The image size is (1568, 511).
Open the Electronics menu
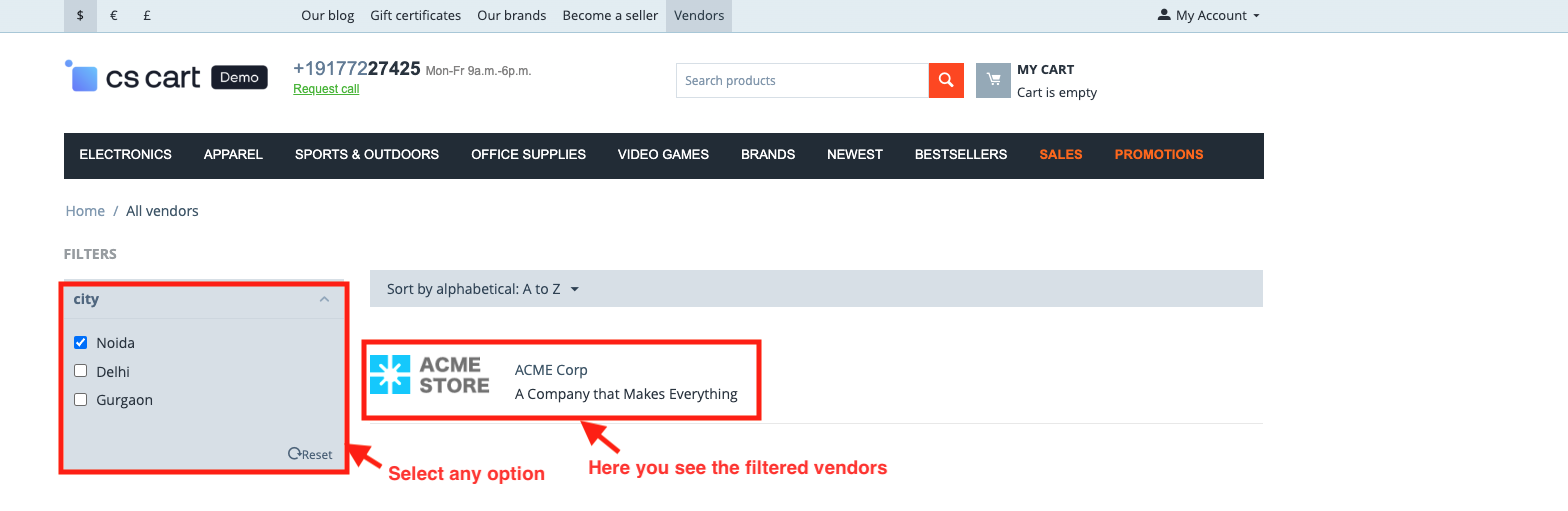(x=126, y=155)
